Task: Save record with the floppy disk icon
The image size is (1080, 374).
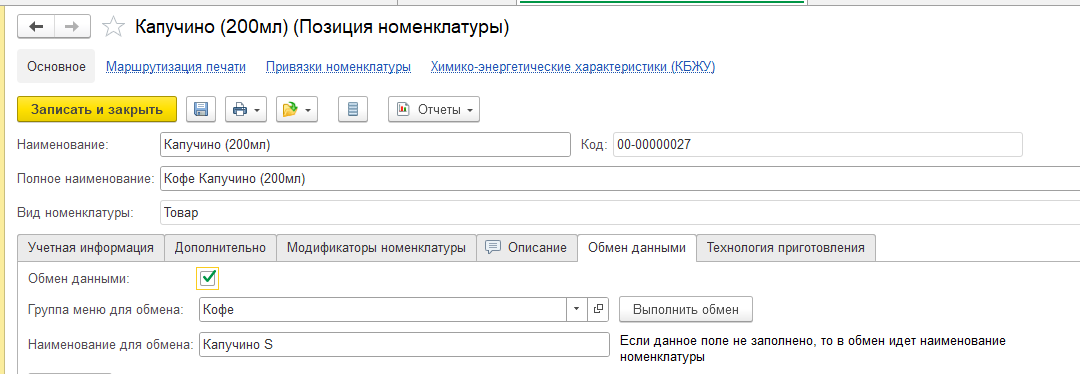Action: pos(201,109)
